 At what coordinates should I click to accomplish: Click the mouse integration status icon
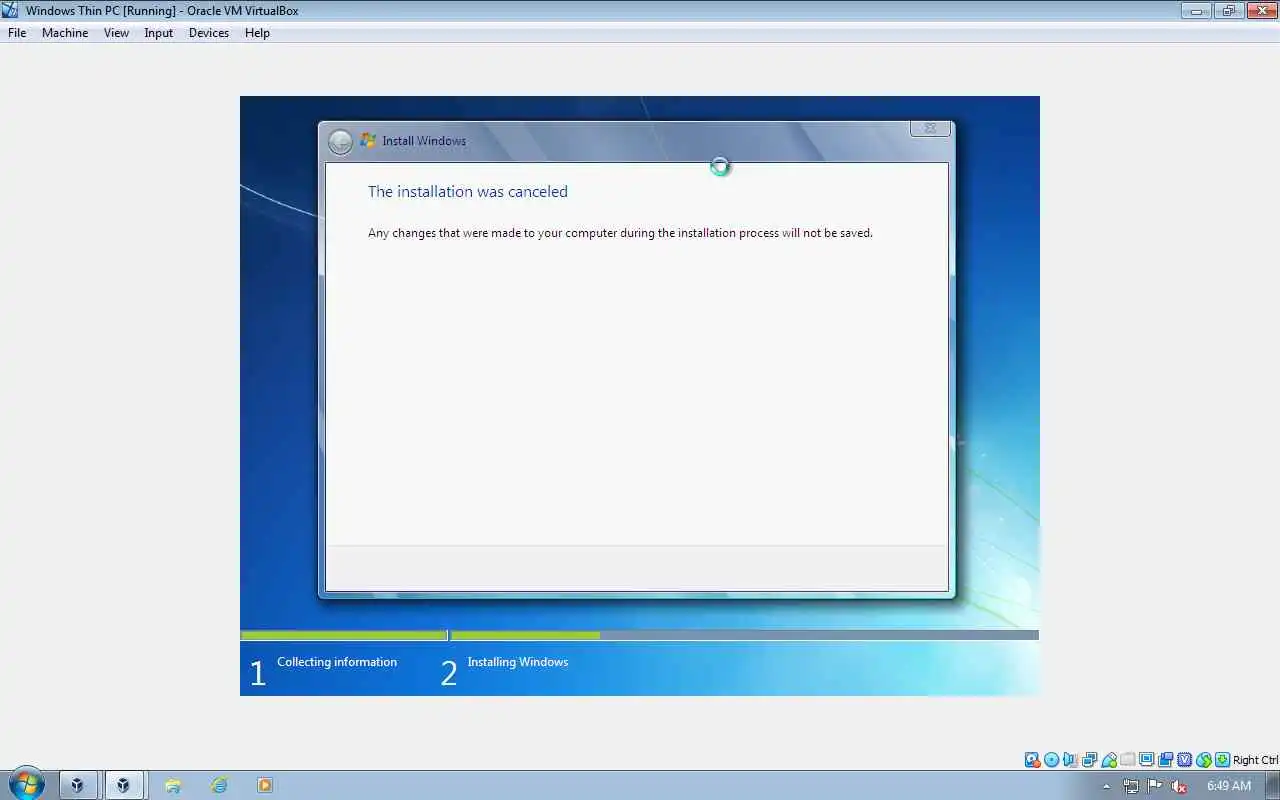click(1204, 760)
